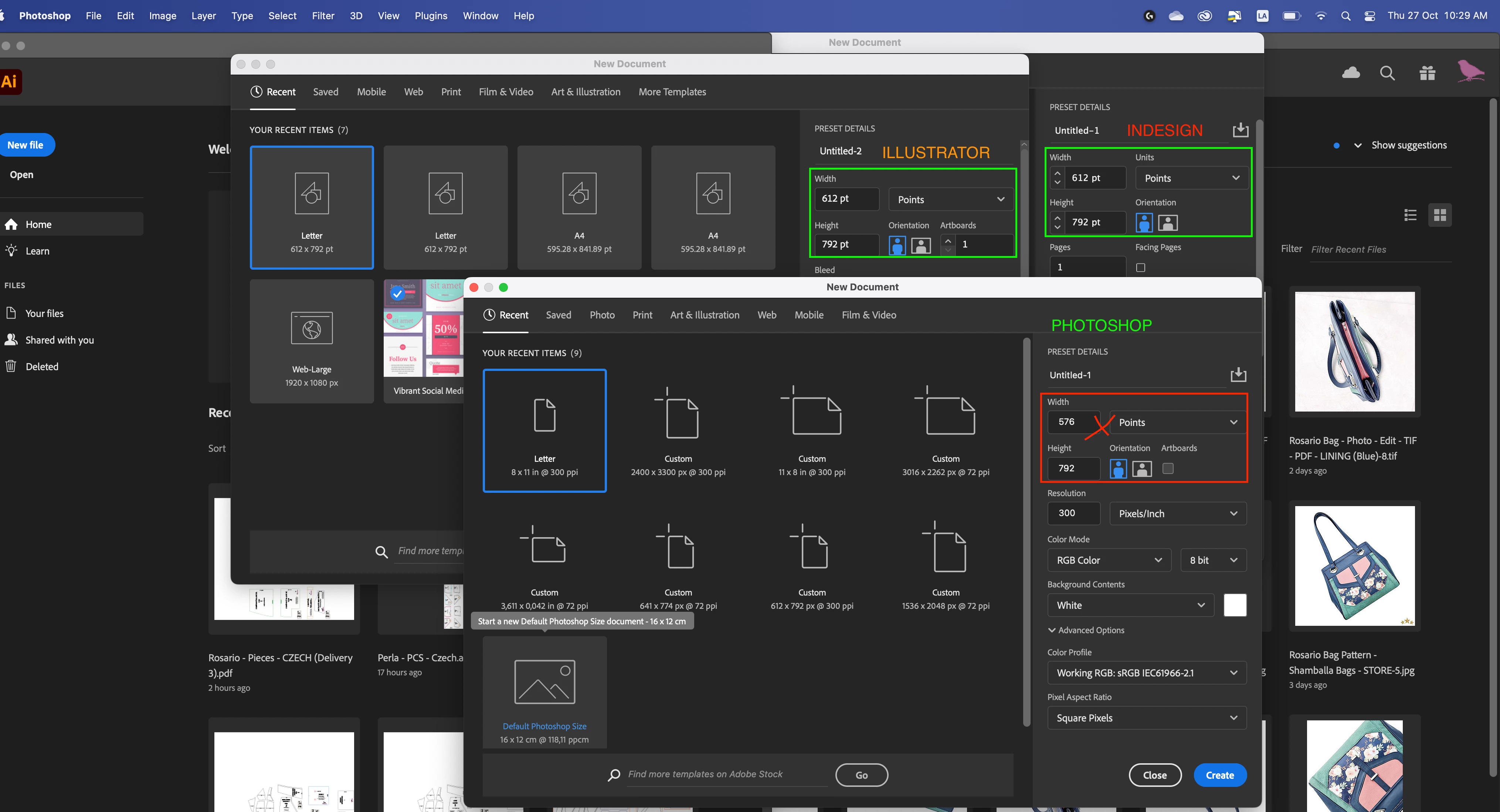Click the save preset icon next to Untitled-1 in Photoshop
This screenshot has height=812, width=1500.
click(x=1238, y=374)
